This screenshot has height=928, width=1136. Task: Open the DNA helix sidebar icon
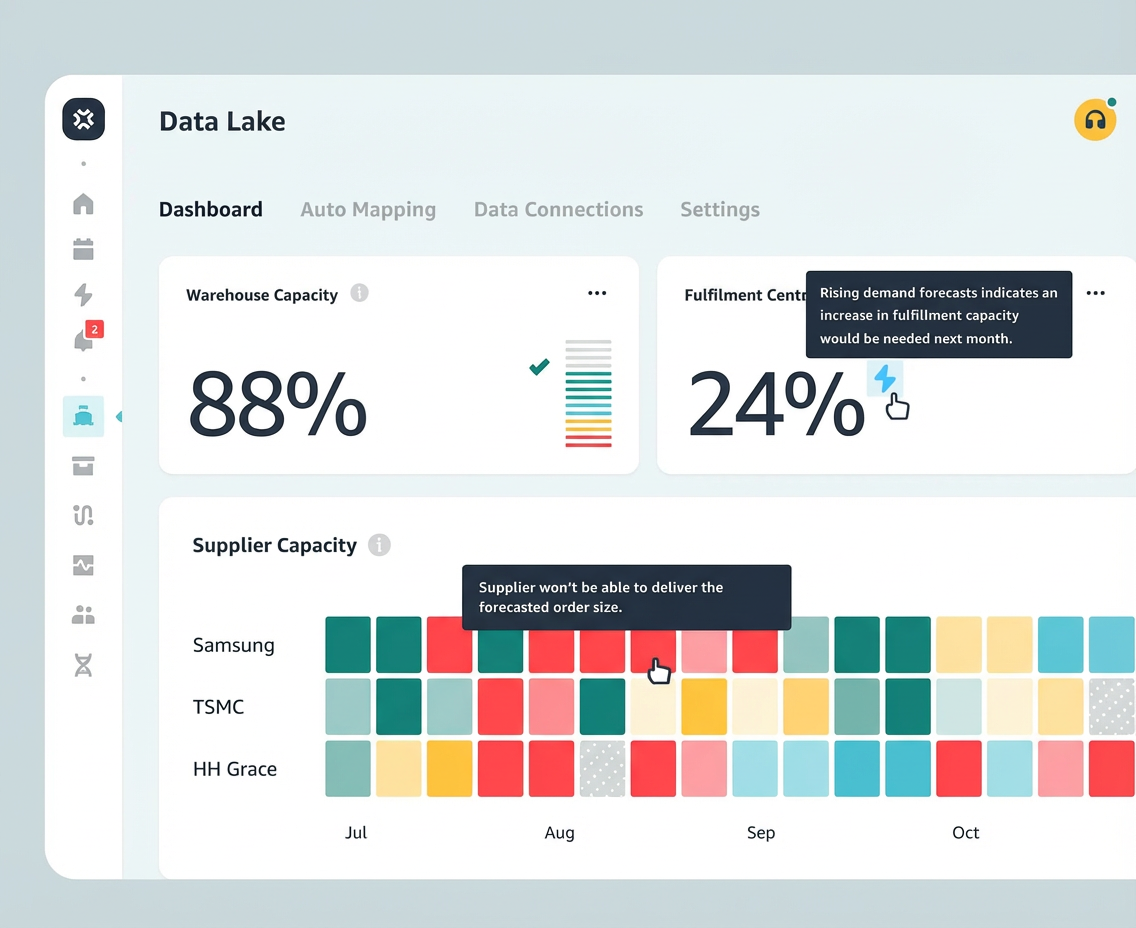click(x=84, y=665)
